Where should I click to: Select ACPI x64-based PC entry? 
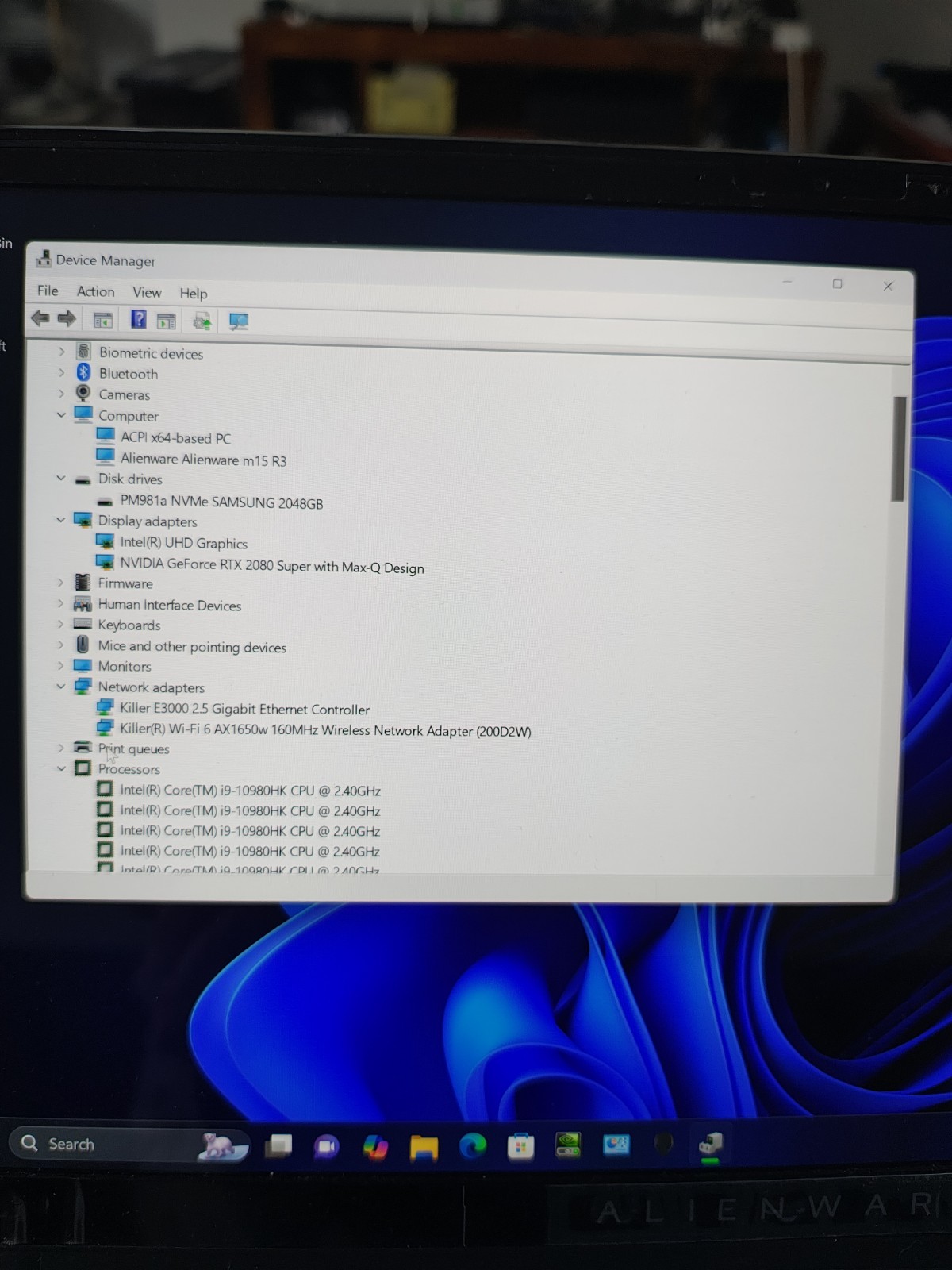[175, 437]
